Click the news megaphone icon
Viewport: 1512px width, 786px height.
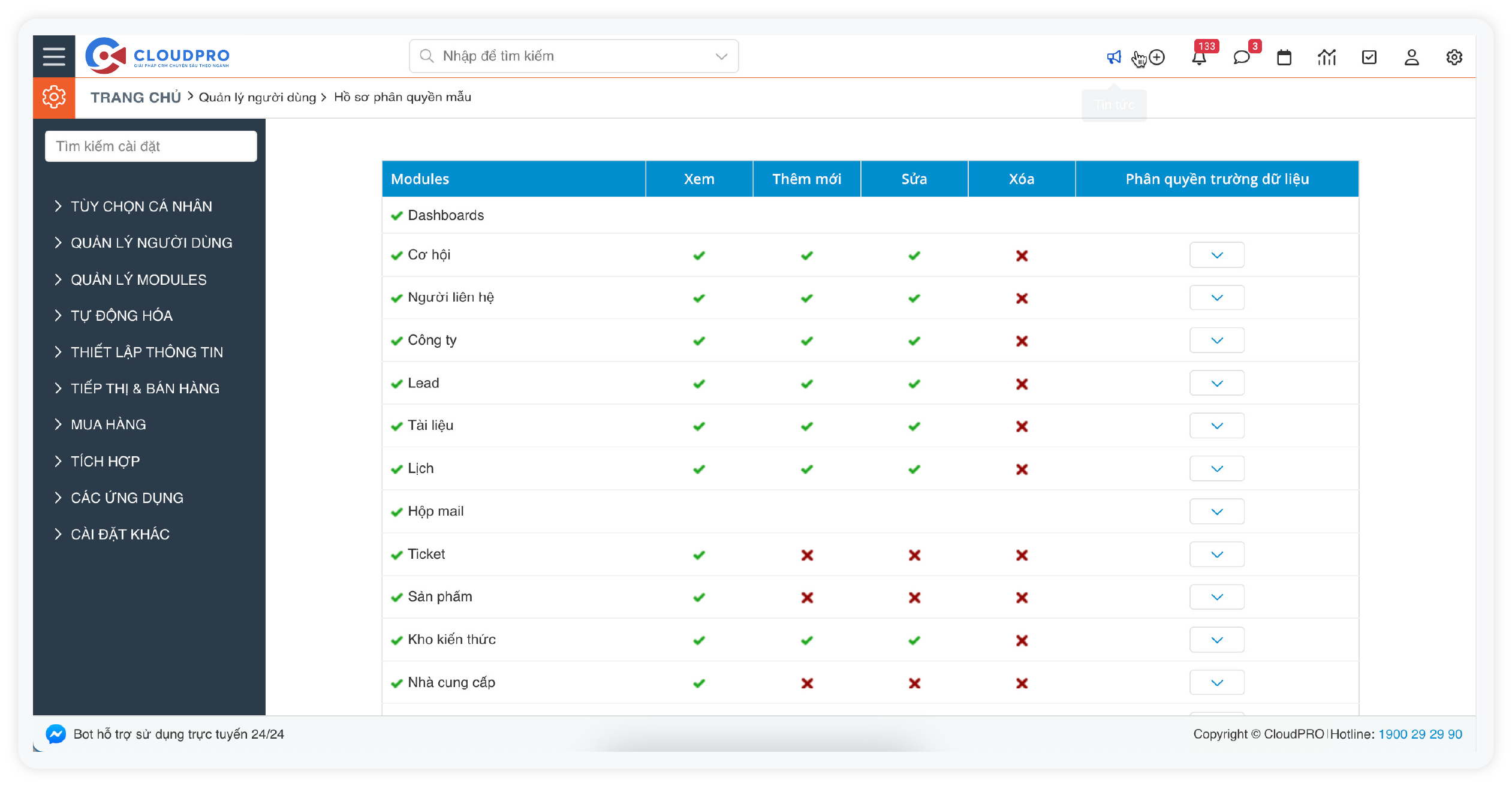[1113, 57]
